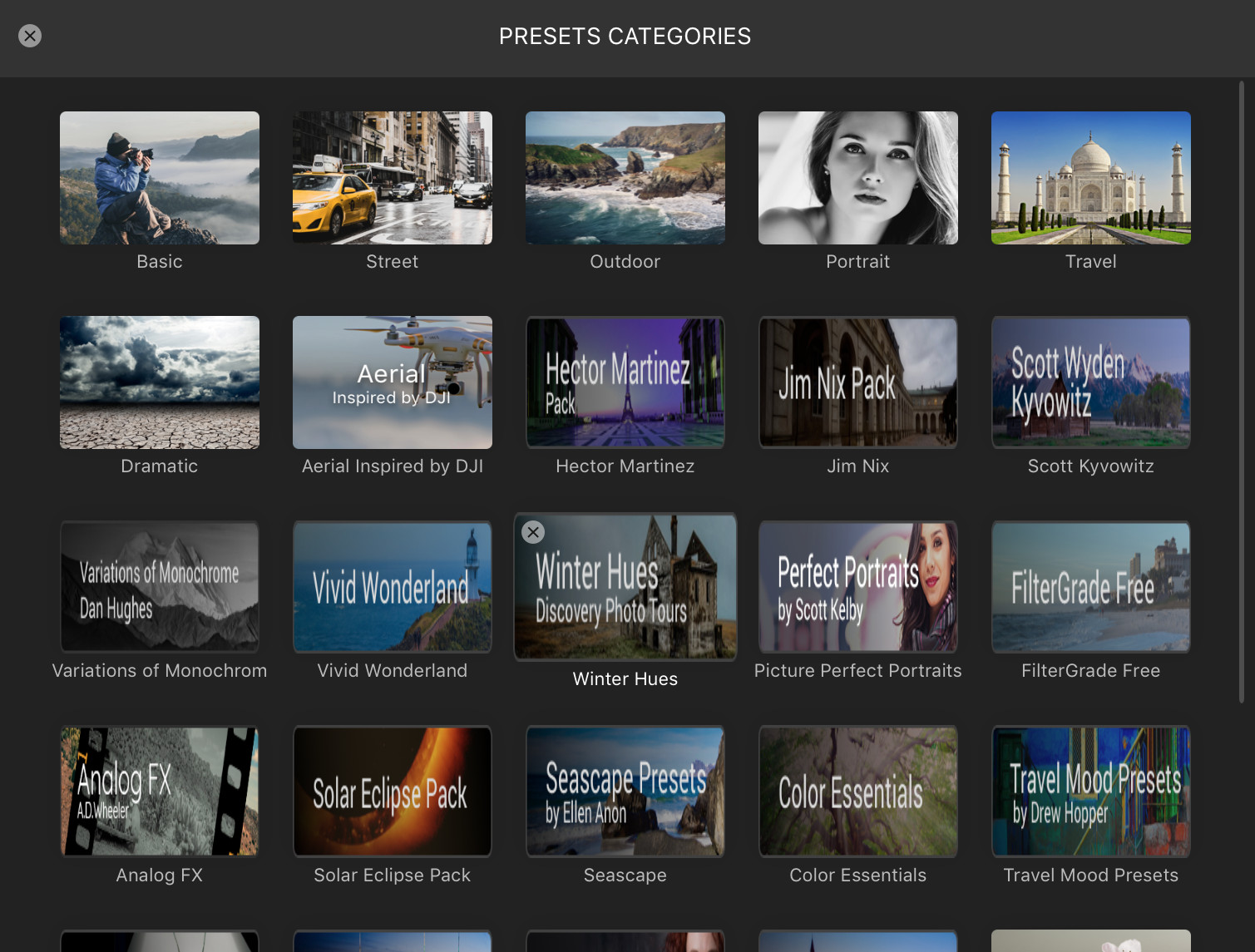Open the Street presets thumbnail
This screenshot has width=1255, height=952.
[x=393, y=178]
